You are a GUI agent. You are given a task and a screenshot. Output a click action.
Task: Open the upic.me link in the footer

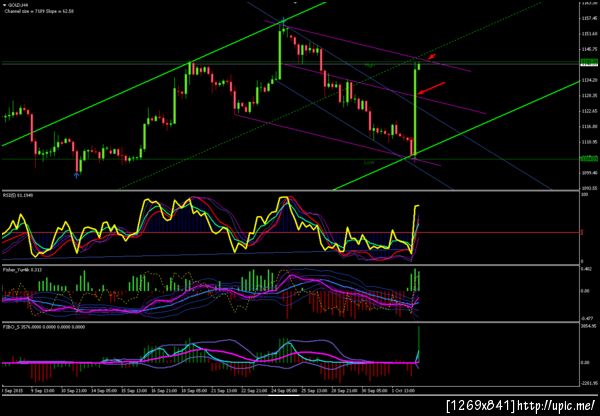pos(555,405)
